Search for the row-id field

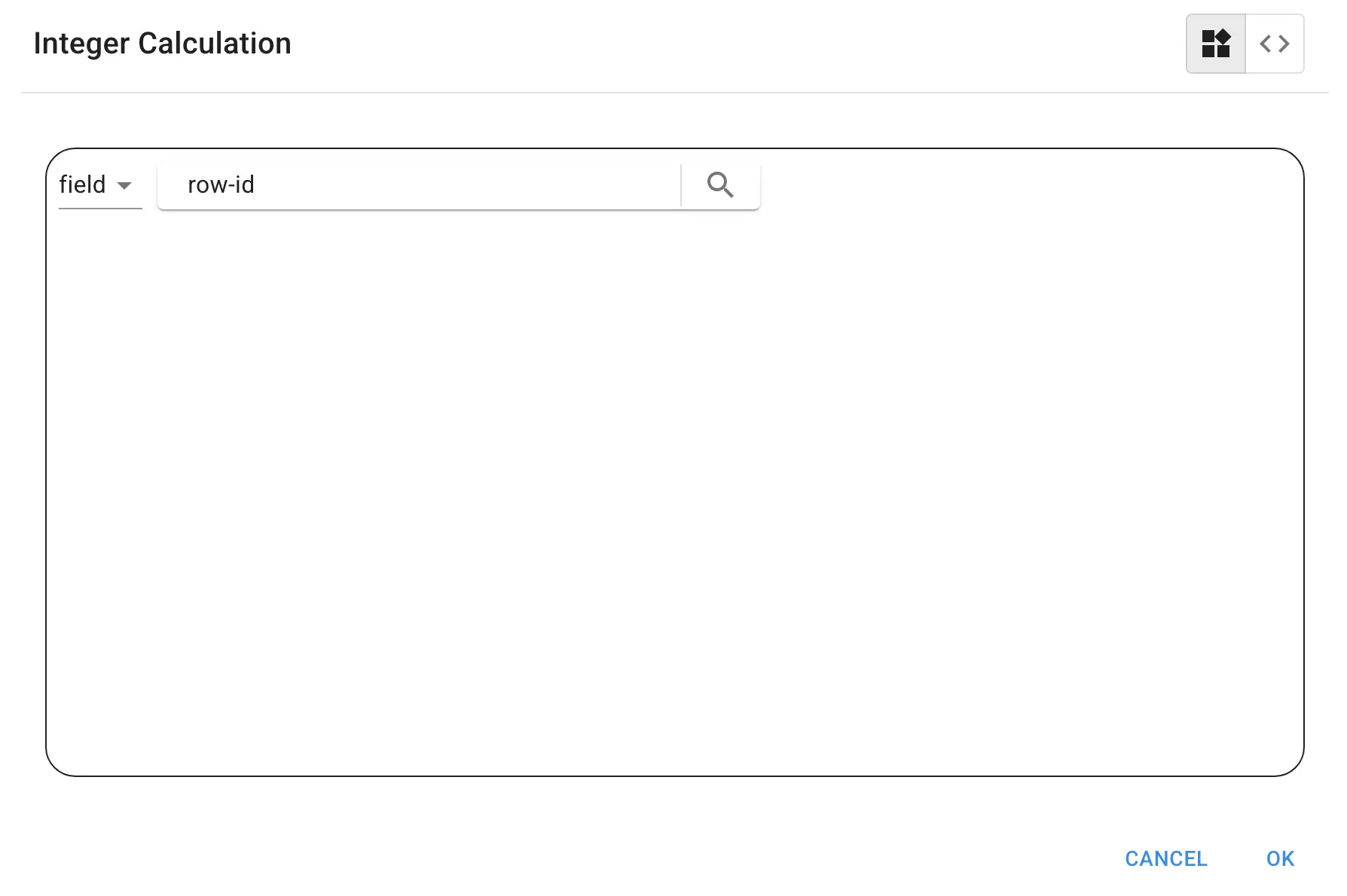720,184
